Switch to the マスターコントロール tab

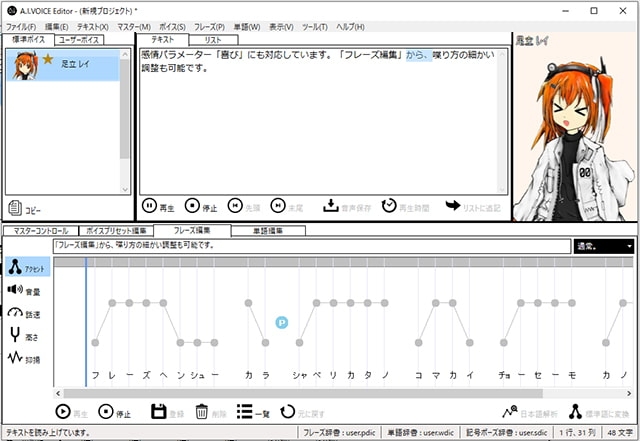tap(41, 231)
